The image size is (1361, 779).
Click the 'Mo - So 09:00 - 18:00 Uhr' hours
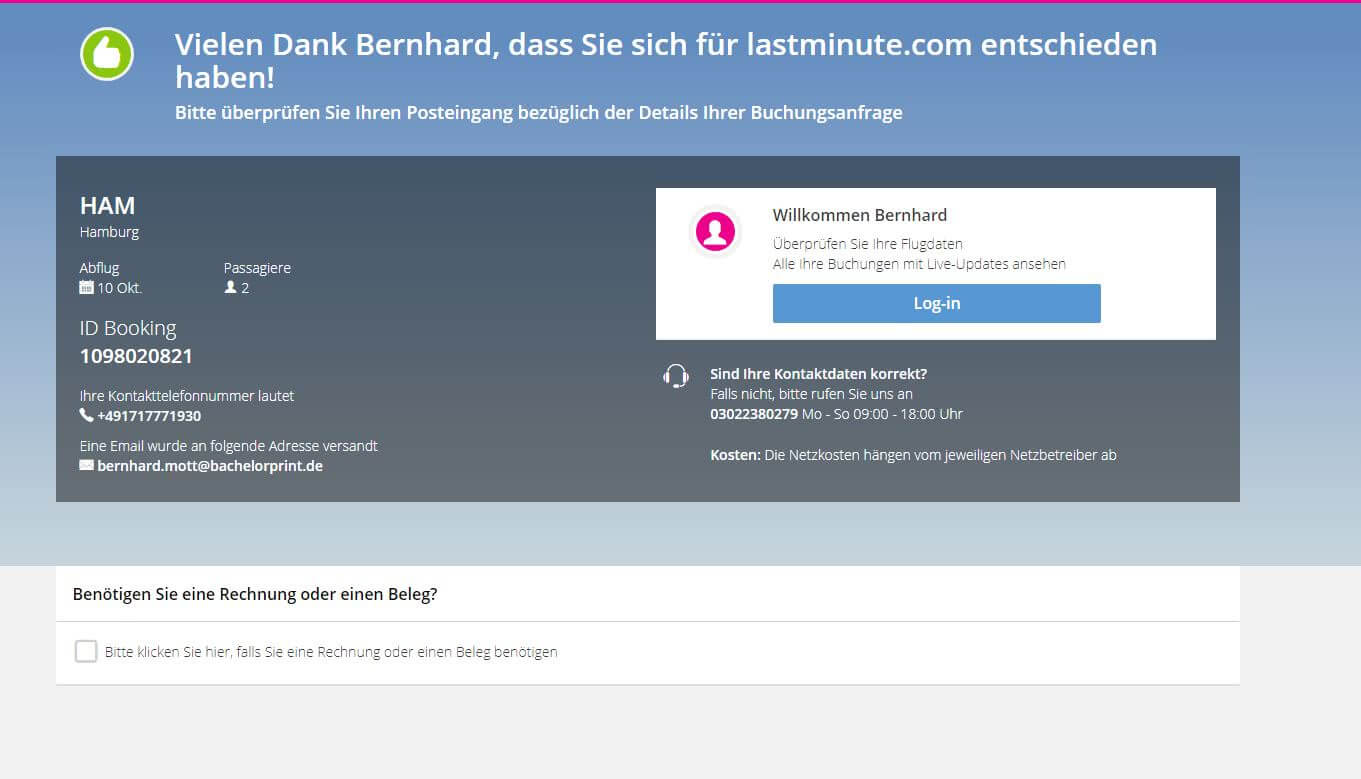883,414
